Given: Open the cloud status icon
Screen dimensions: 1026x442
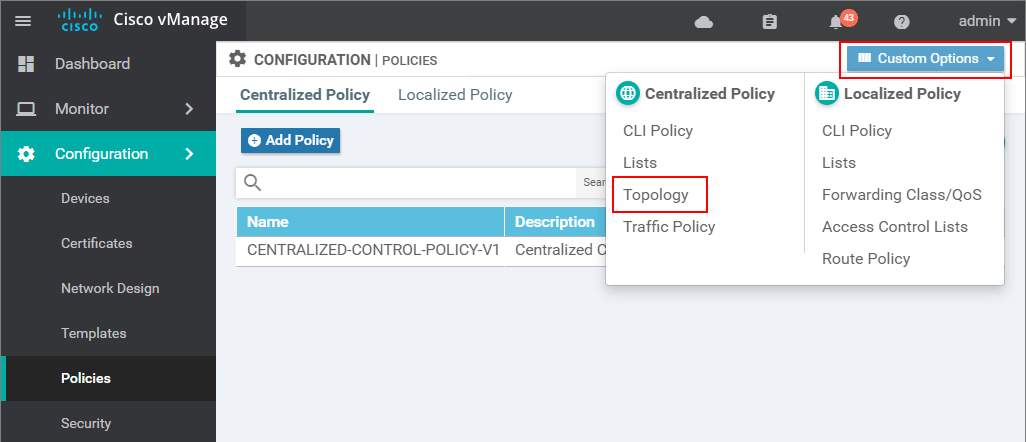Looking at the screenshot, I should [703, 22].
